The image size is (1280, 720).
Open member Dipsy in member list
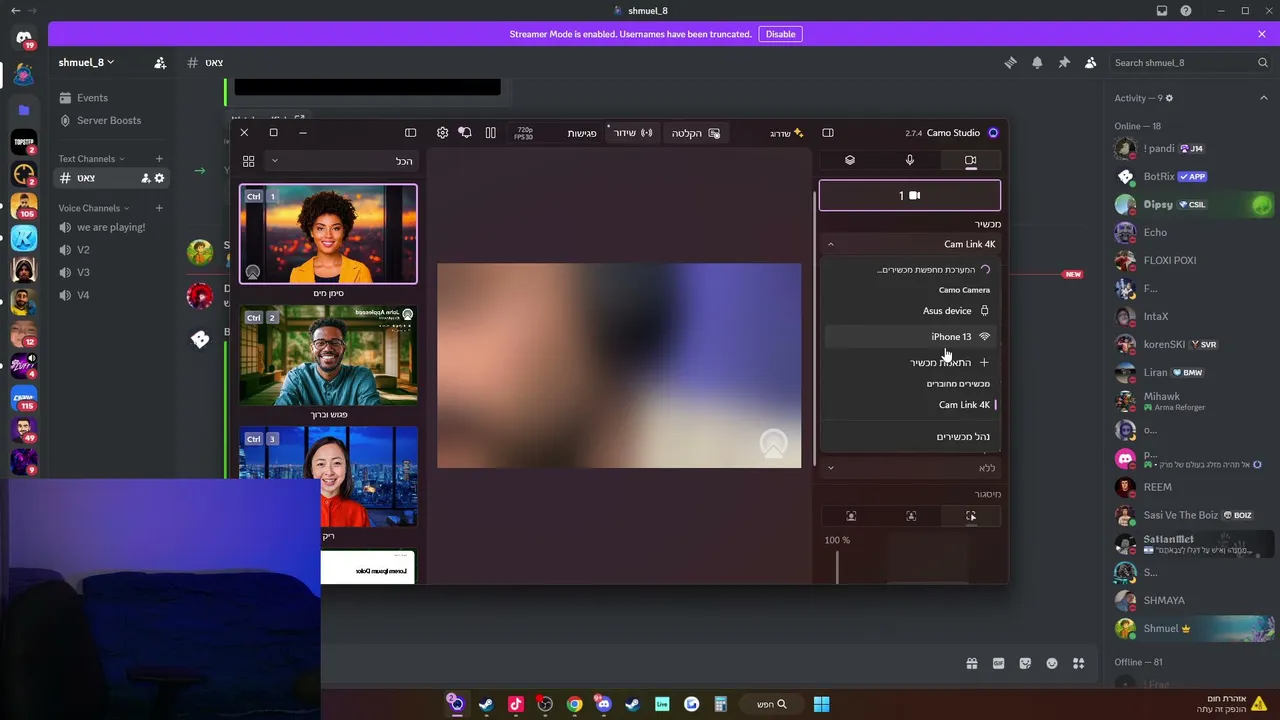point(1193,205)
